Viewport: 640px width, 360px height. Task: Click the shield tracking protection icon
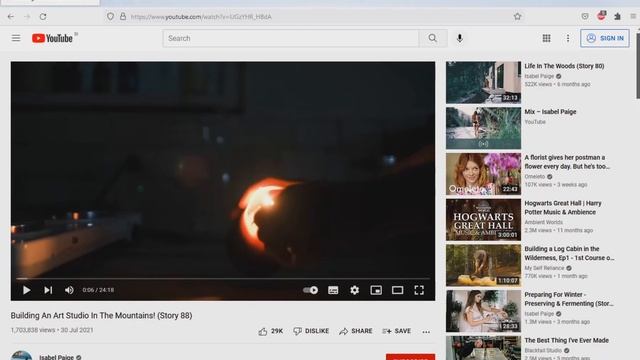click(110, 17)
